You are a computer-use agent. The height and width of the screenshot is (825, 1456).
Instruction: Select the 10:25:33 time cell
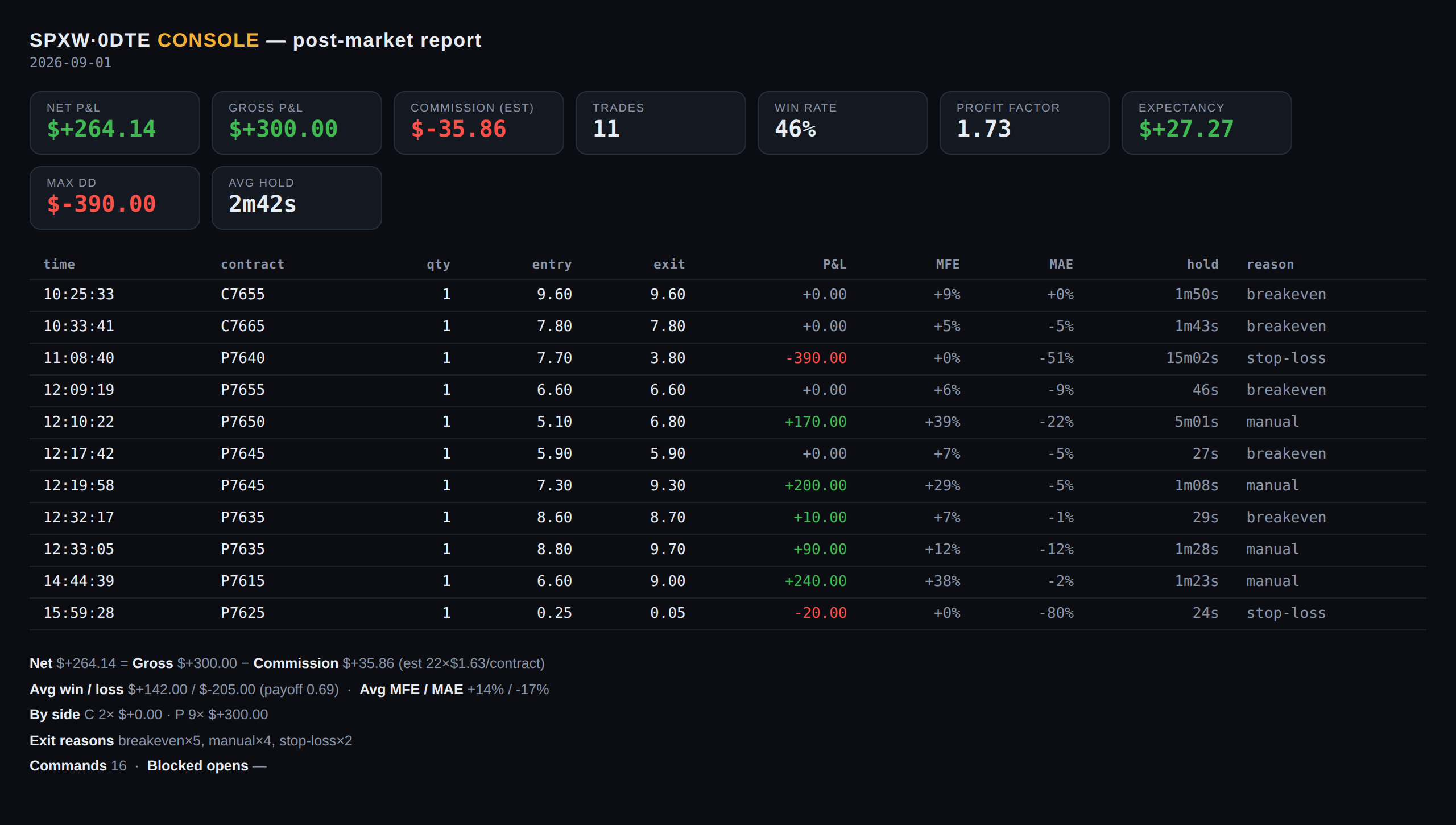coord(79,295)
